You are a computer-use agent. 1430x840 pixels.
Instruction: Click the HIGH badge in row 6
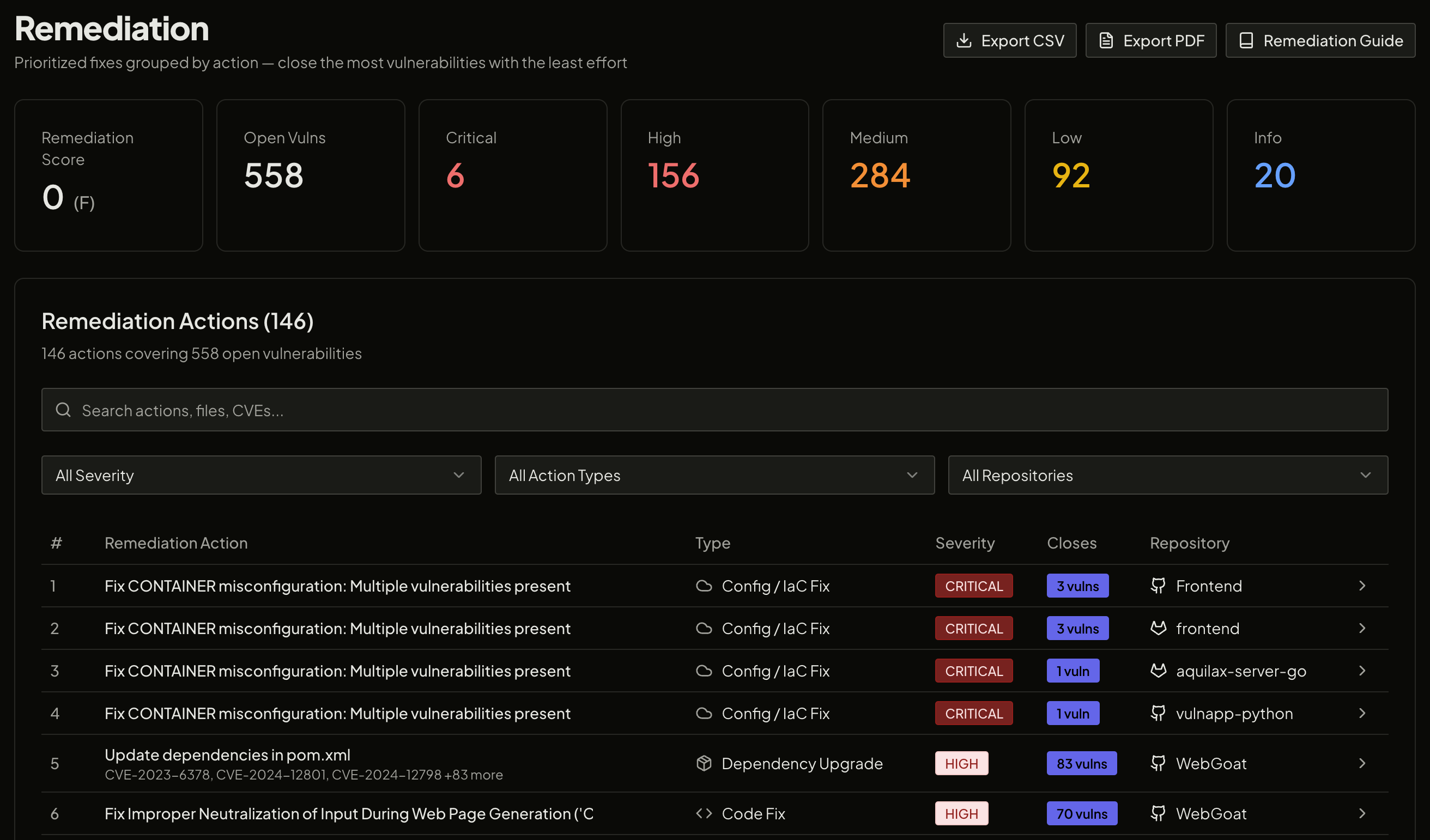(x=961, y=813)
